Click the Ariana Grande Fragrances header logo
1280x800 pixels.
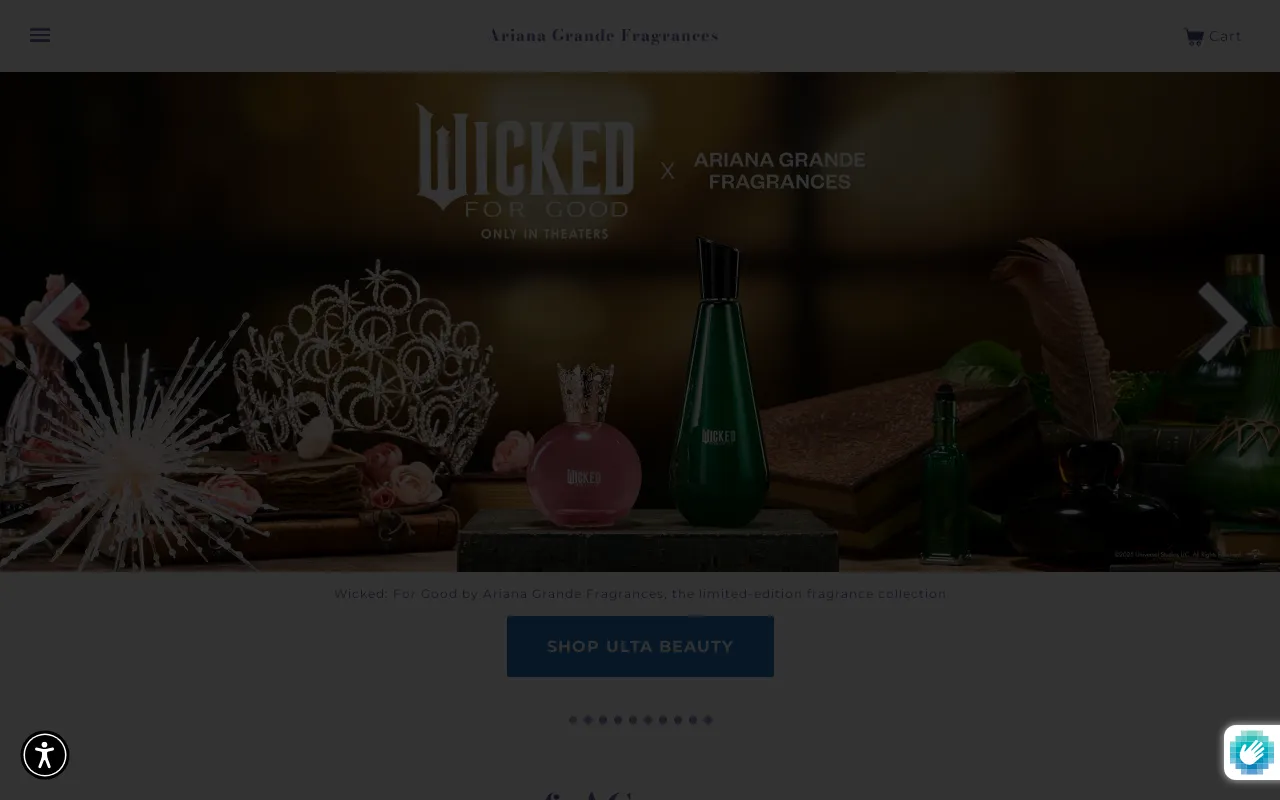coord(604,36)
